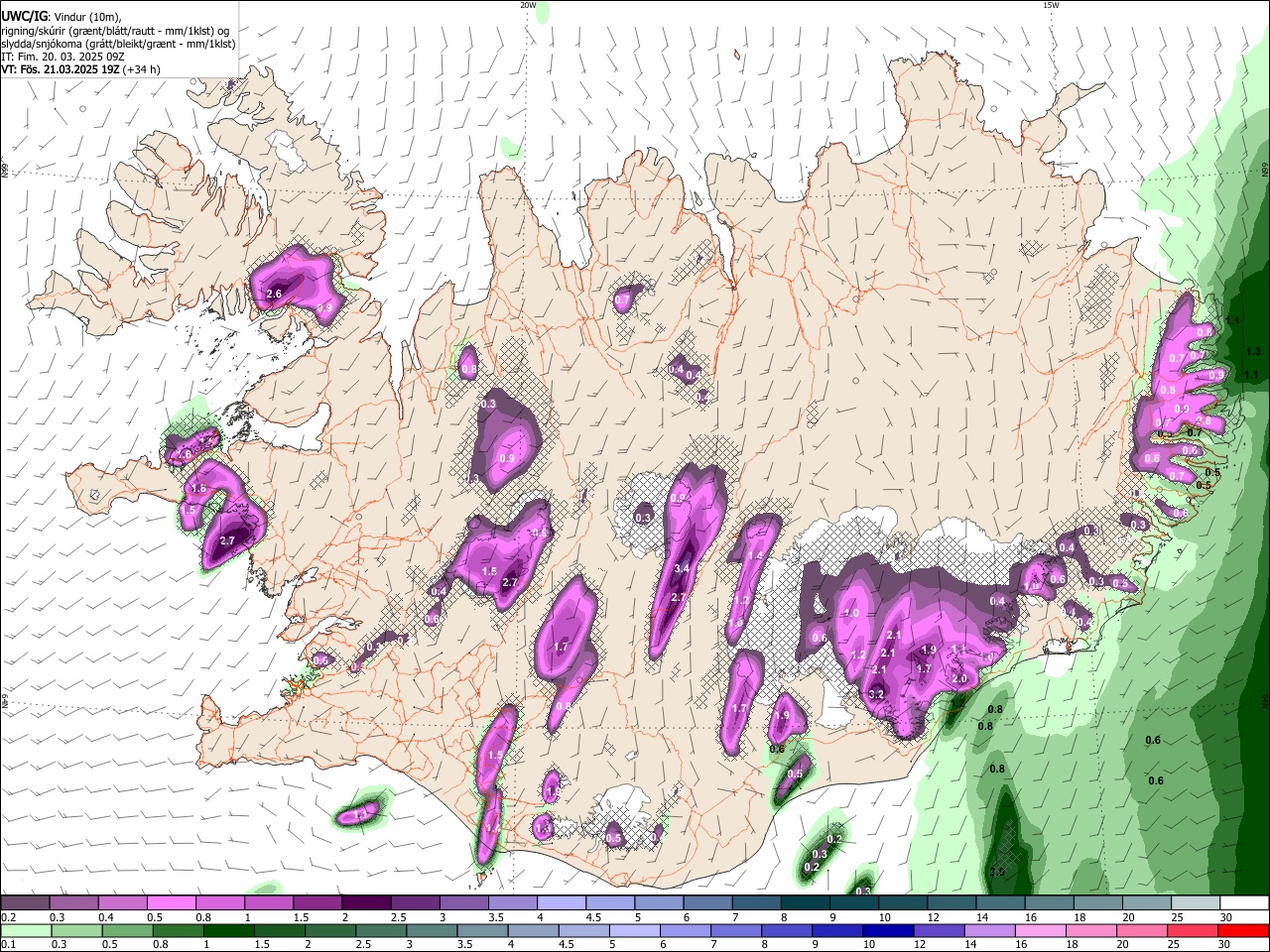The height and width of the screenshot is (952, 1270).
Task: Click the '1.3' rain value off the east coast
Action: click(1252, 351)
